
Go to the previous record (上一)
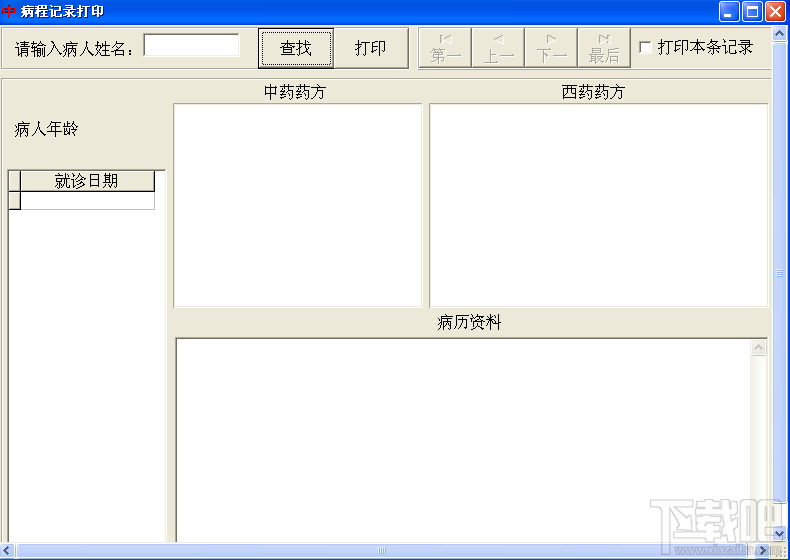[x=498, y=48]
